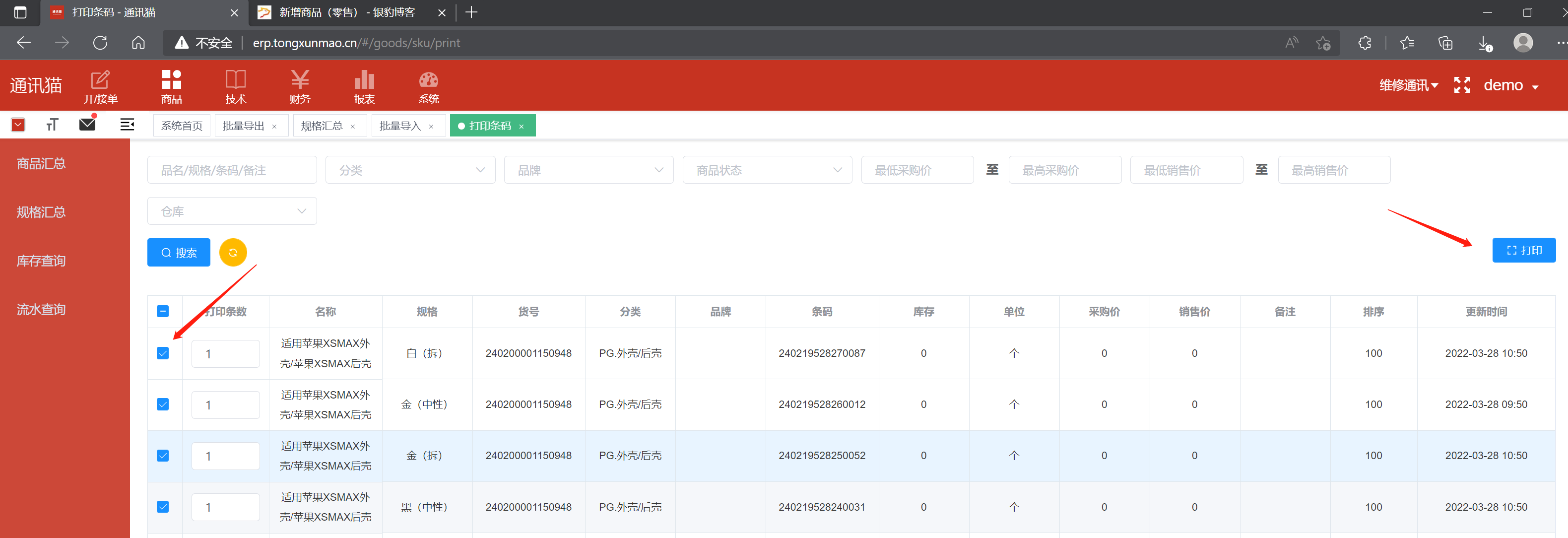Expand the demo user menu

coord(1511,85)
